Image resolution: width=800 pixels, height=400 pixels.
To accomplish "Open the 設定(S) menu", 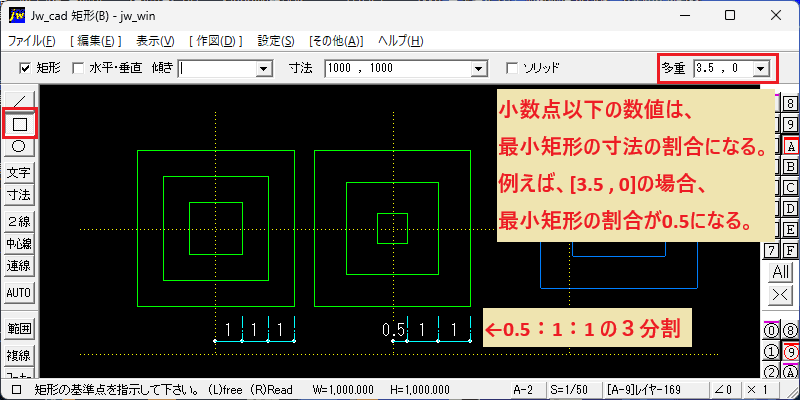I will pyautogui.click(x=276, y=41).
